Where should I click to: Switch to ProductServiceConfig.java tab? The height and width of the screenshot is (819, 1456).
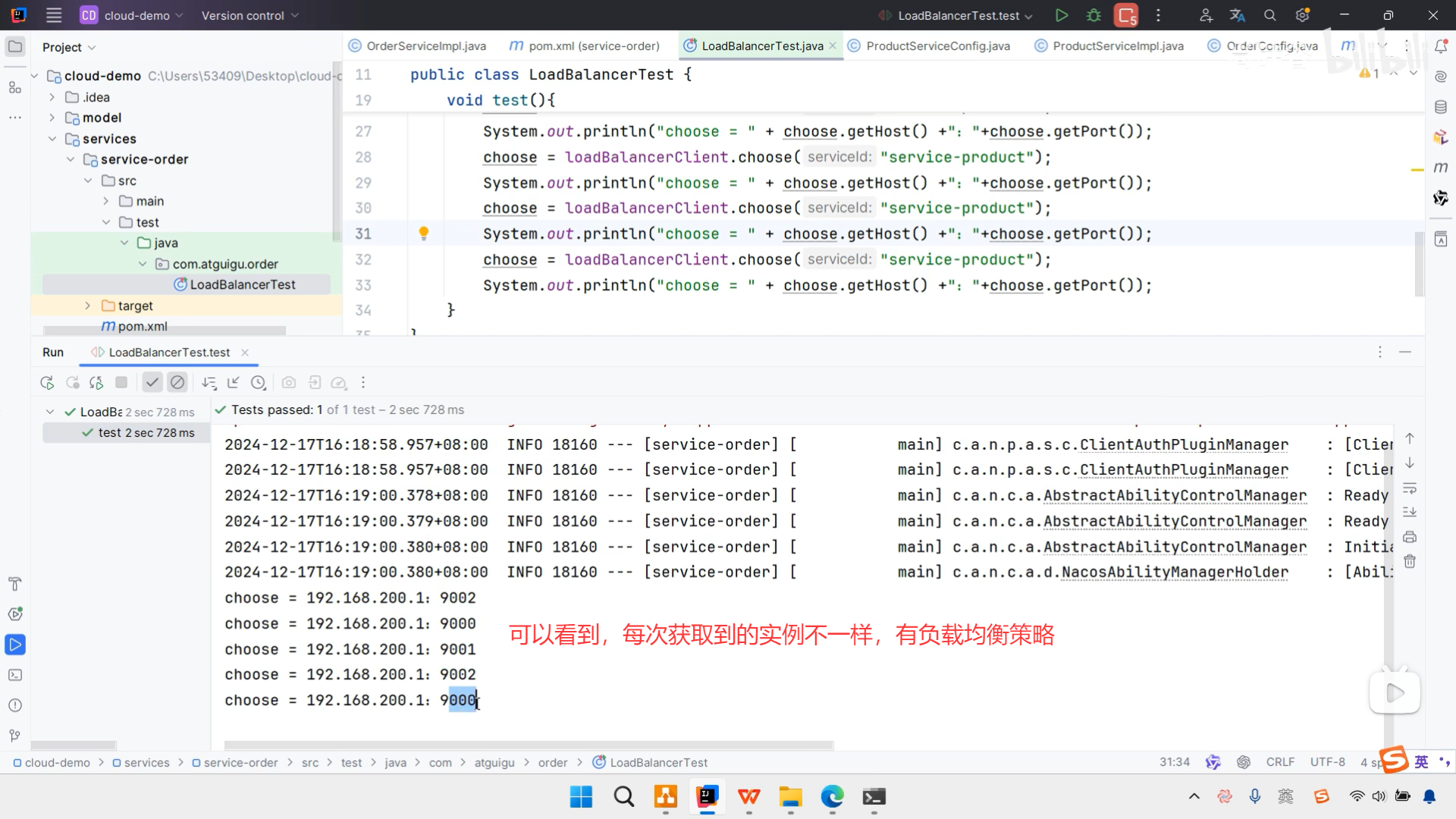point(937,45)
